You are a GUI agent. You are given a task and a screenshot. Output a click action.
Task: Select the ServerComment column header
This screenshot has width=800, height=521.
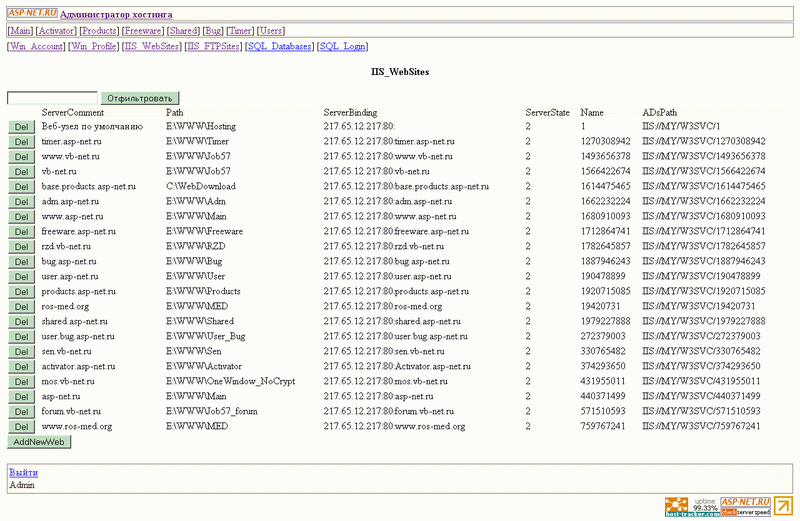tap(72, 112)
